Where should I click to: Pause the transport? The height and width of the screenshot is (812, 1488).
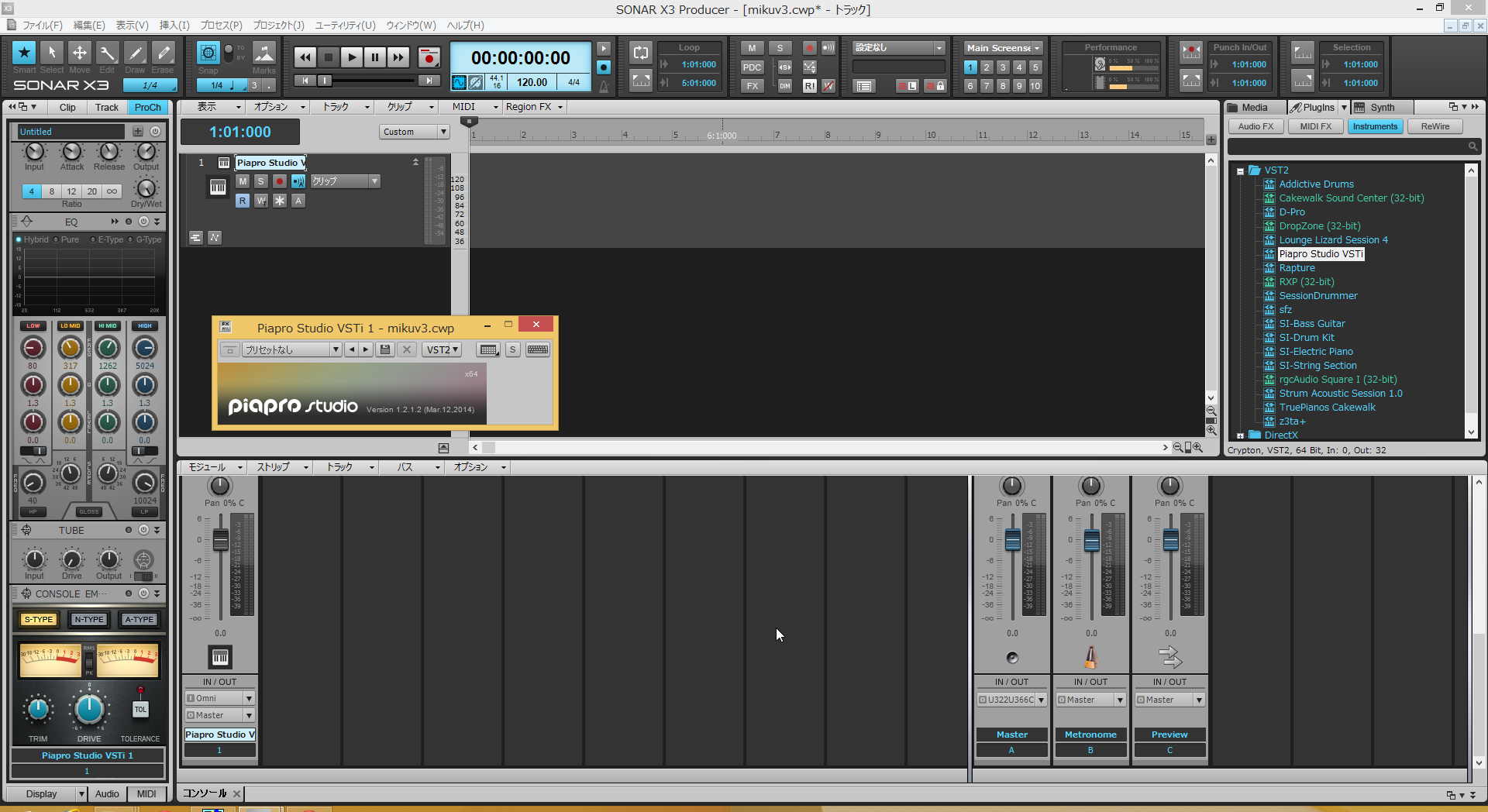375,57
